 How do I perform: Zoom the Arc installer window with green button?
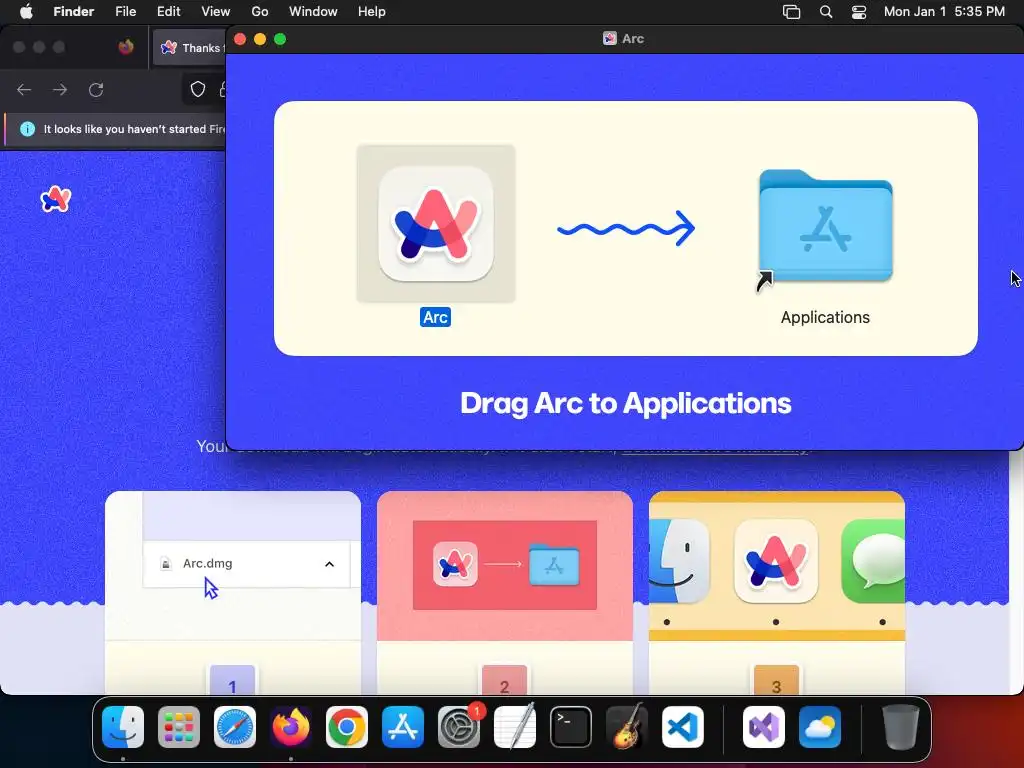280,39
